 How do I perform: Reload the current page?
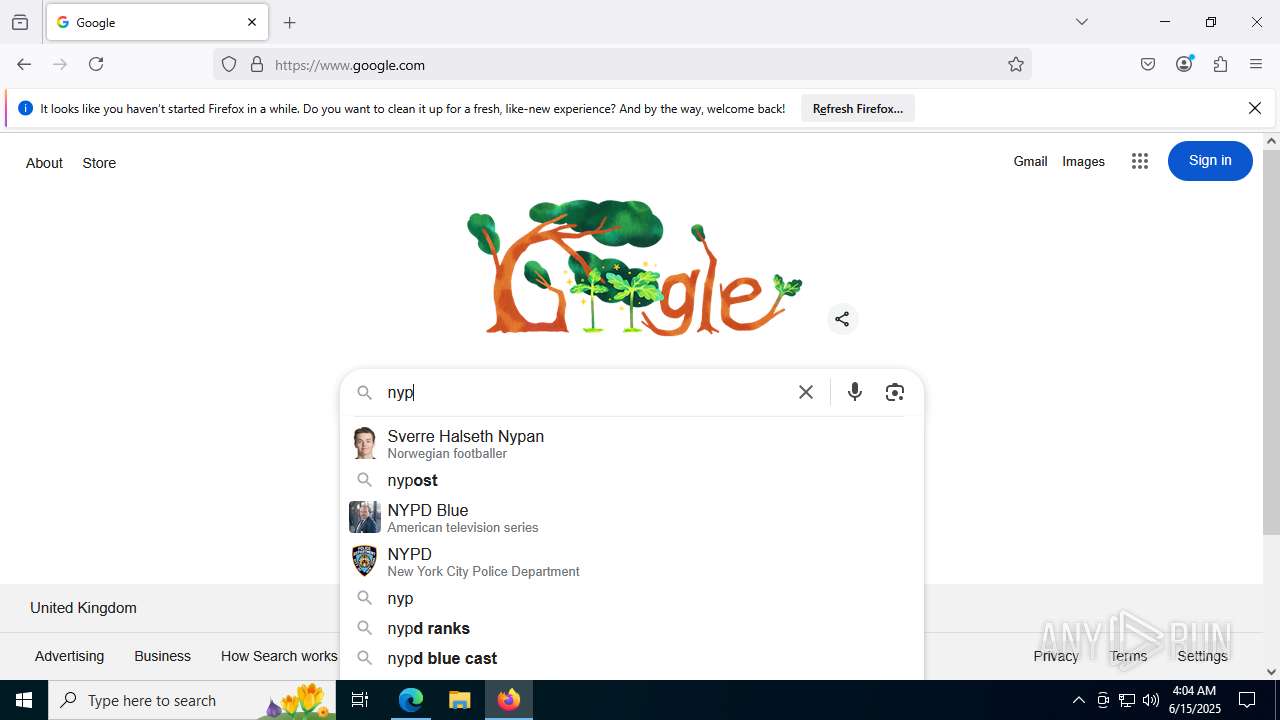(x=96, y=64)
